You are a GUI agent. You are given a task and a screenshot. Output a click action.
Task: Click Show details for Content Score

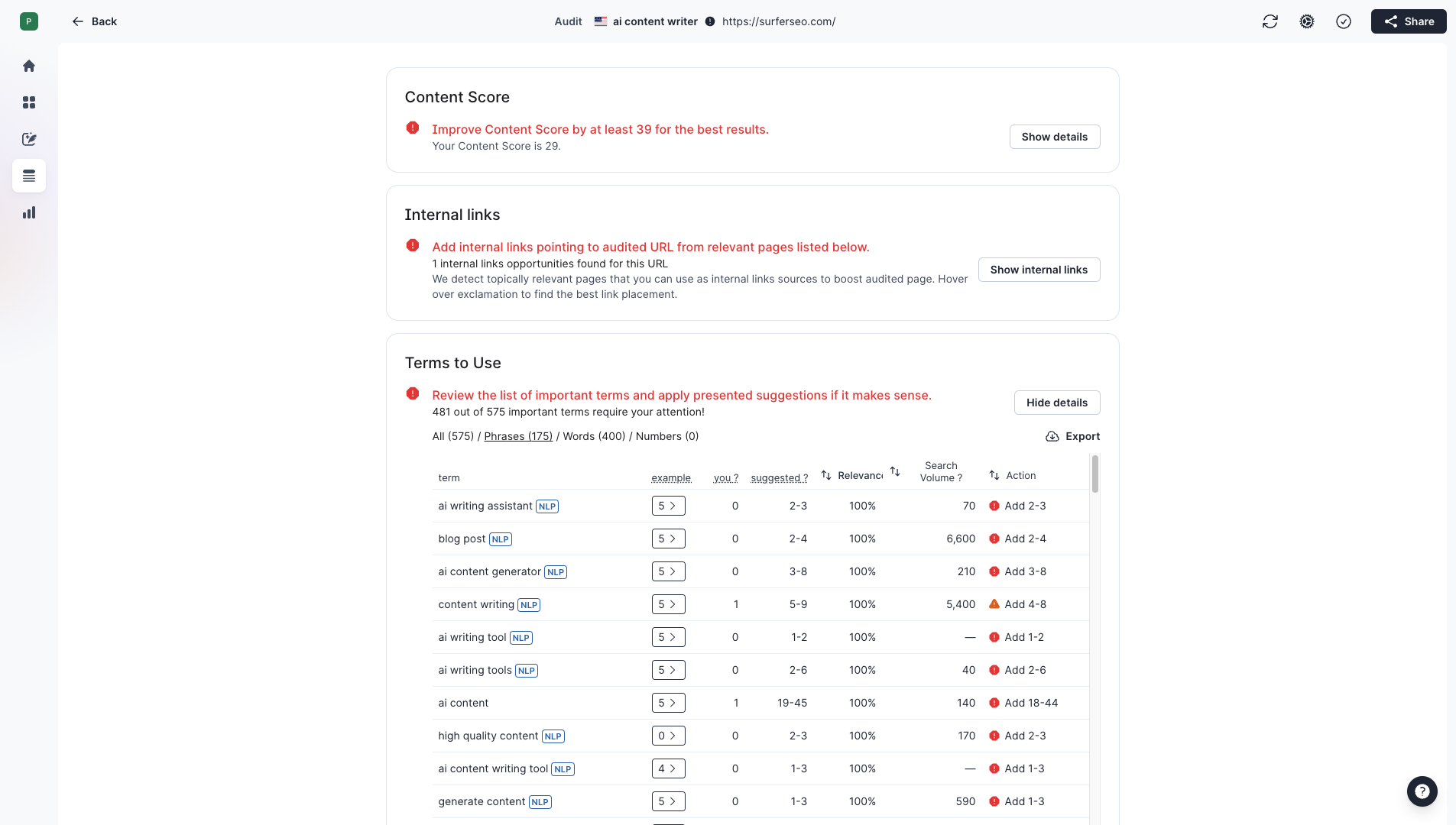[x=1055, y=137]
